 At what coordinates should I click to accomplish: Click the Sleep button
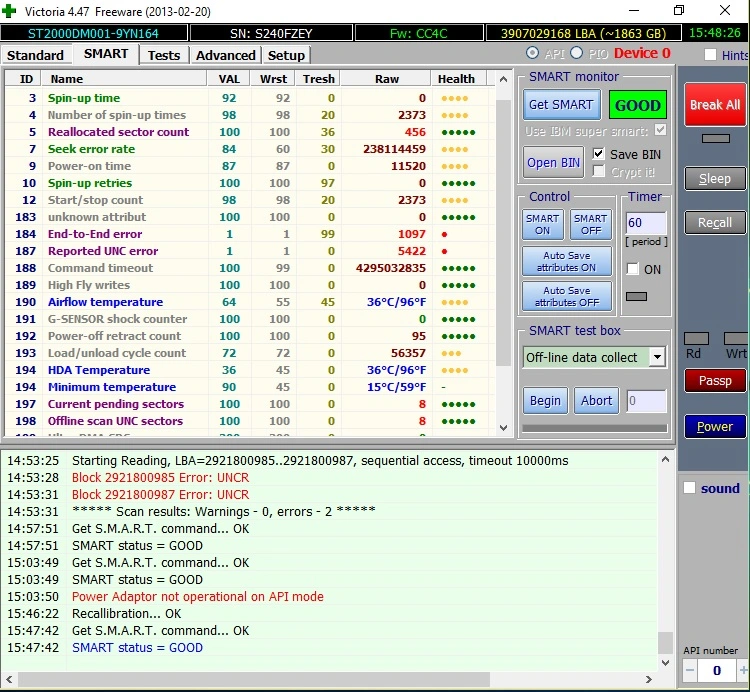pos(715,179)
